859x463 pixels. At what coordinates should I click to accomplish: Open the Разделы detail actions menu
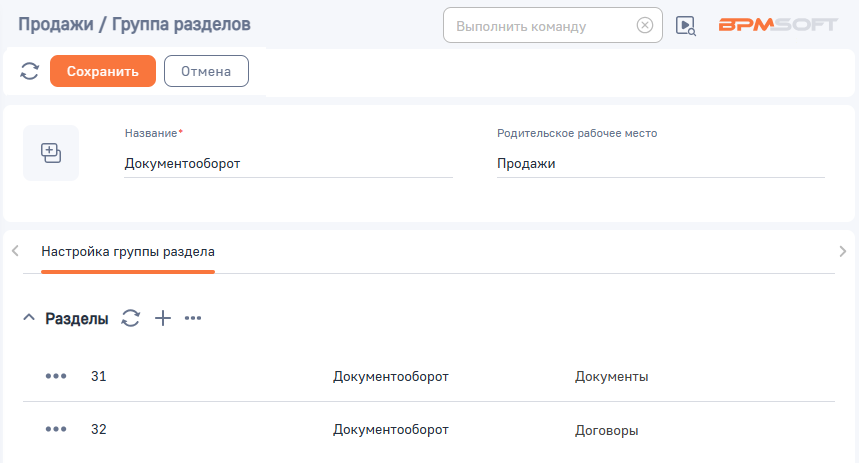point(193,318)
